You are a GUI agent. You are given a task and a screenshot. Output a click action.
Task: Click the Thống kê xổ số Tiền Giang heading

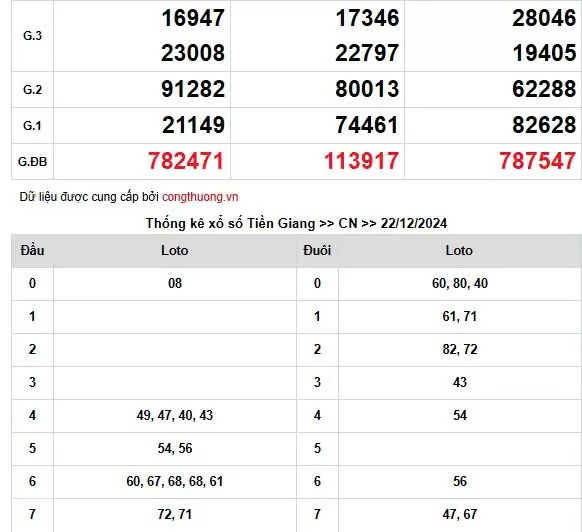(x=296, y=223)
